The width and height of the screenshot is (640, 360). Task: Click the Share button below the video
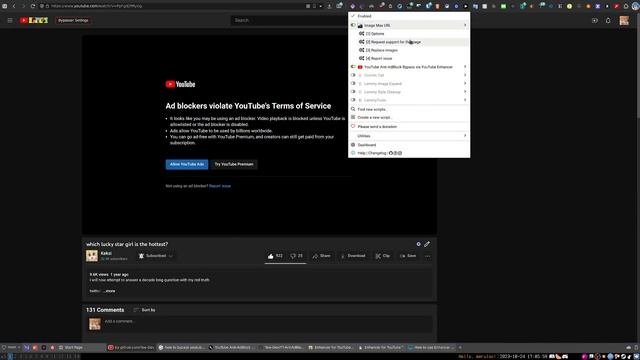point(321,256)
